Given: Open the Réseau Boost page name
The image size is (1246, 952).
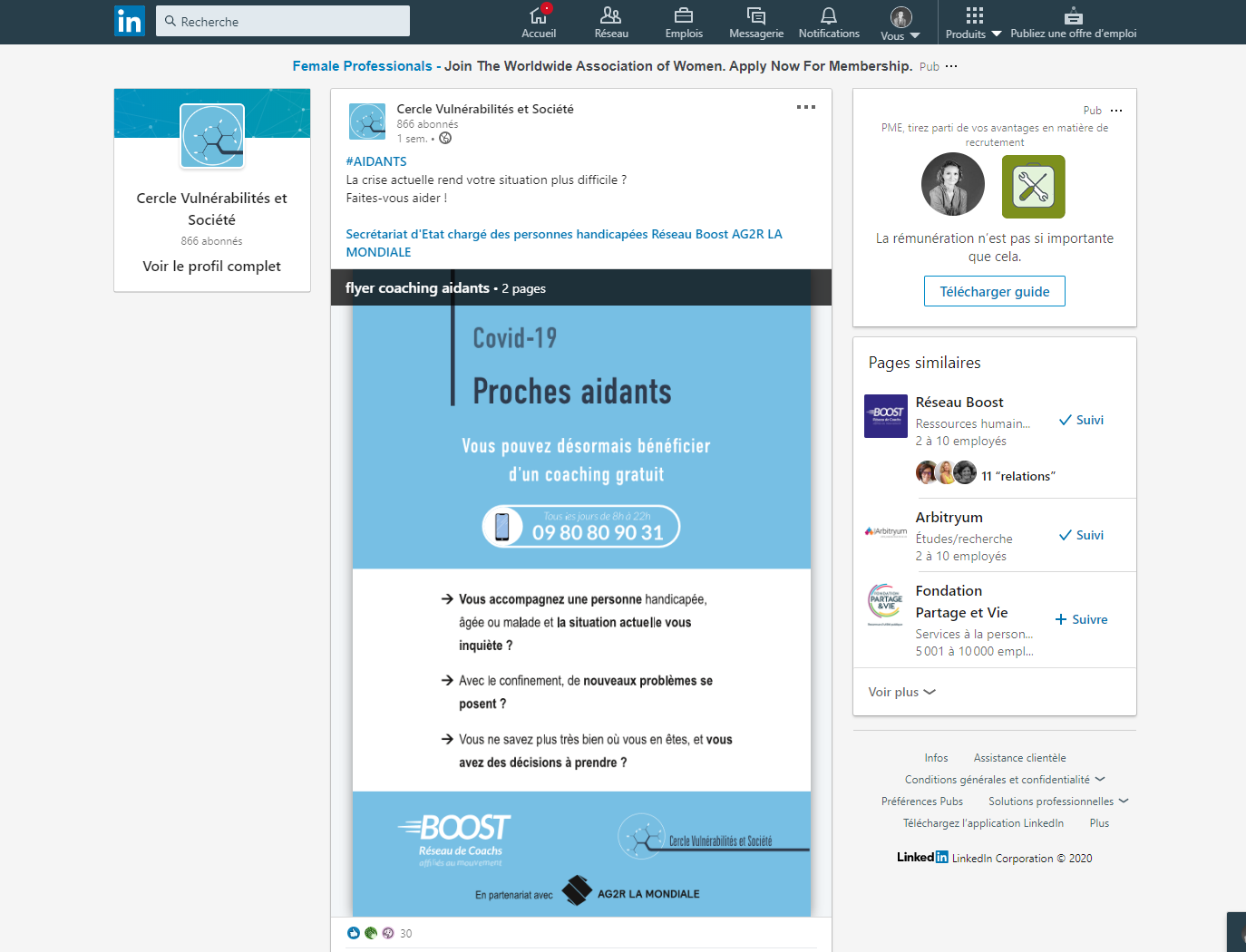Looking at the screenshot, I should coord(959,402).
